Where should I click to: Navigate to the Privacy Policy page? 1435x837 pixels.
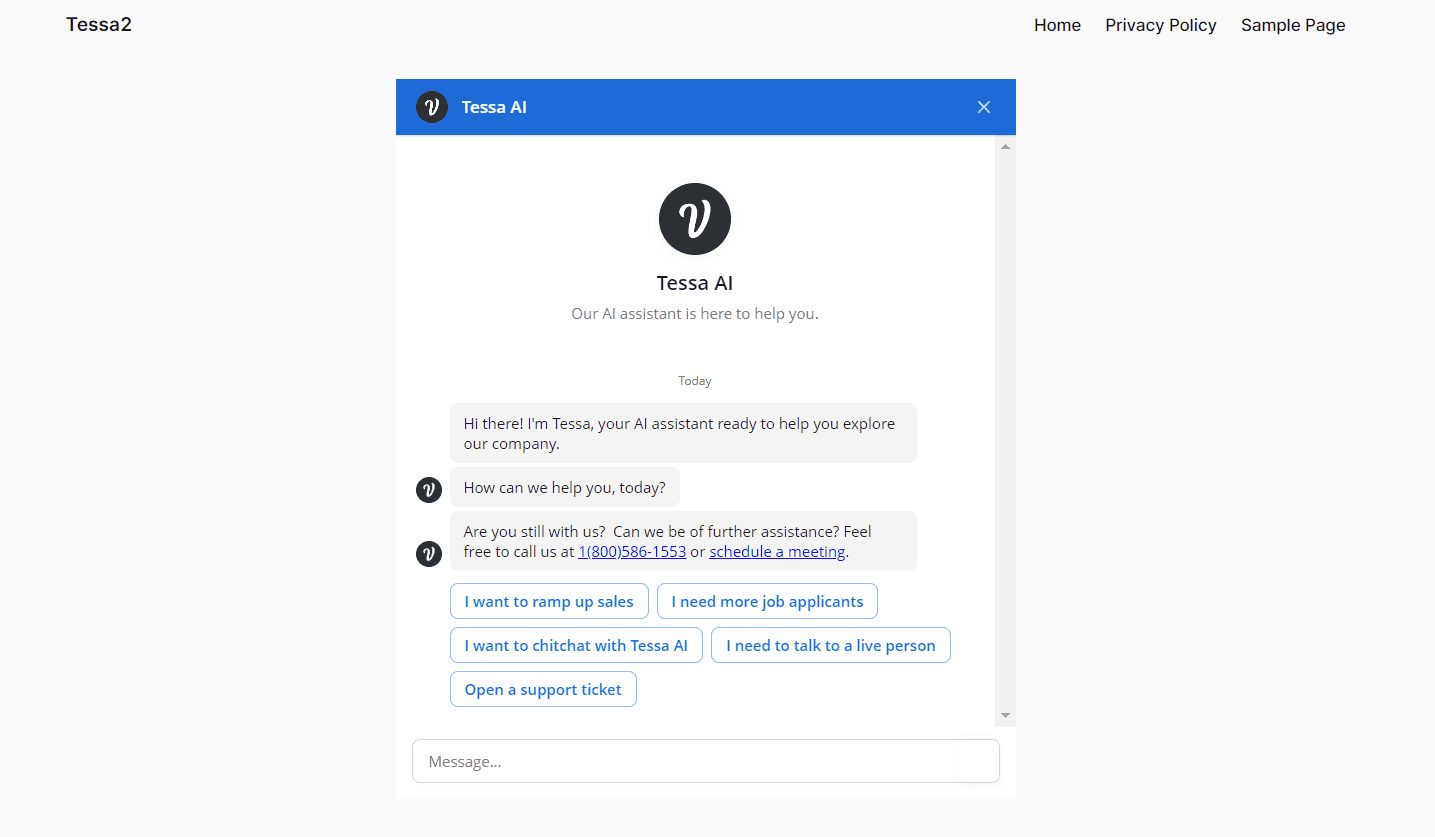1160,24
